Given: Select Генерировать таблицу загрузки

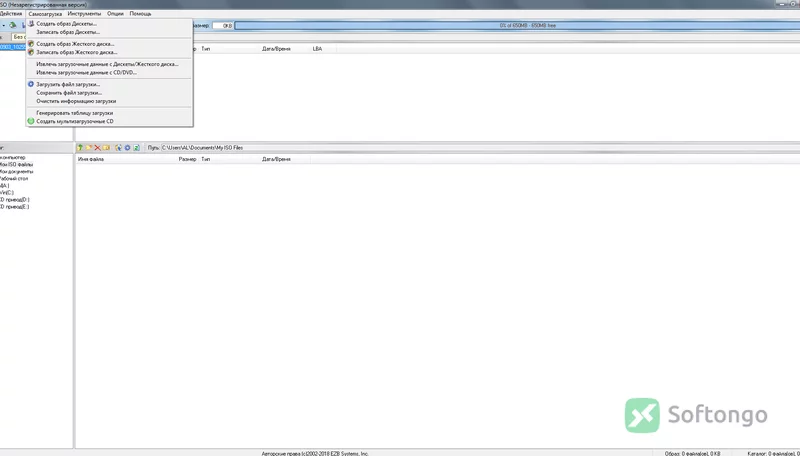Looking at the screenshot, I should click(x=109, y=113).
